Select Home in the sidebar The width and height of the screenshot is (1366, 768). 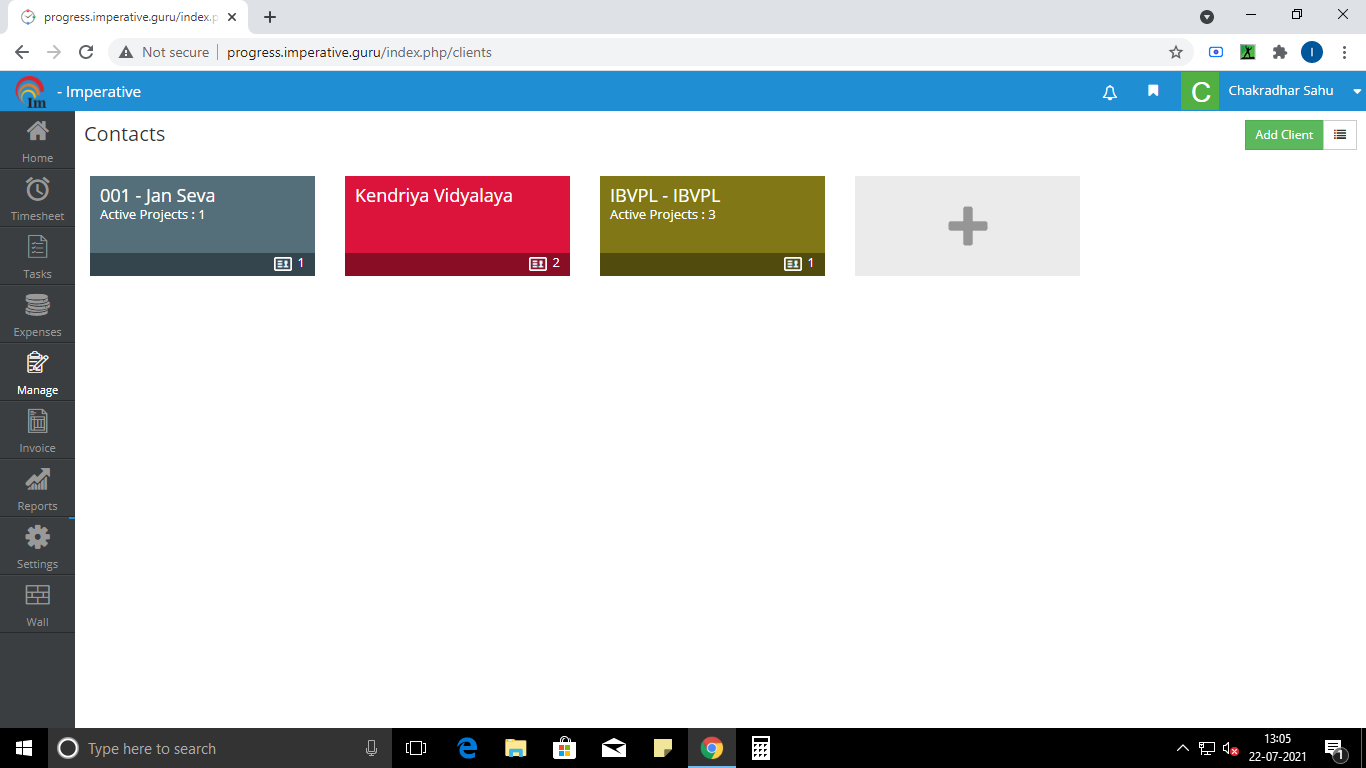[x=37, y=140]
